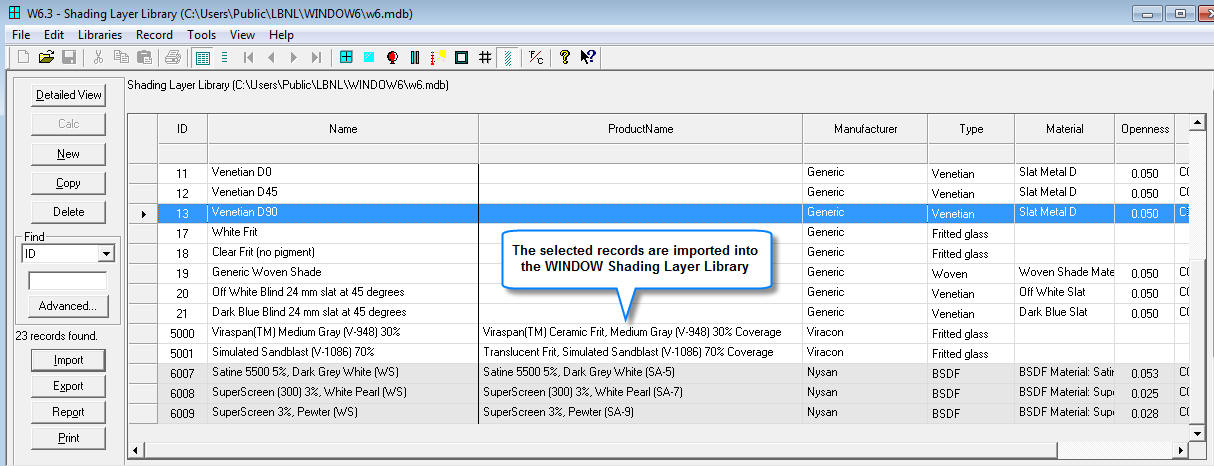Click the Report button
1214x466 pixels.
(x=69, y=412)
